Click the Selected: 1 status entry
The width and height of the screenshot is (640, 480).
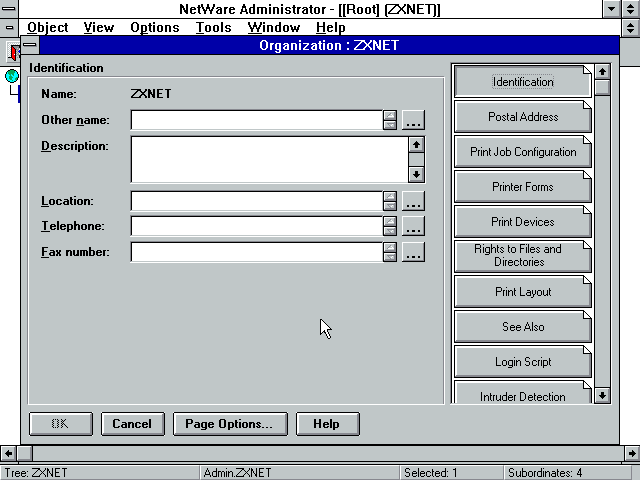point(431,473)
